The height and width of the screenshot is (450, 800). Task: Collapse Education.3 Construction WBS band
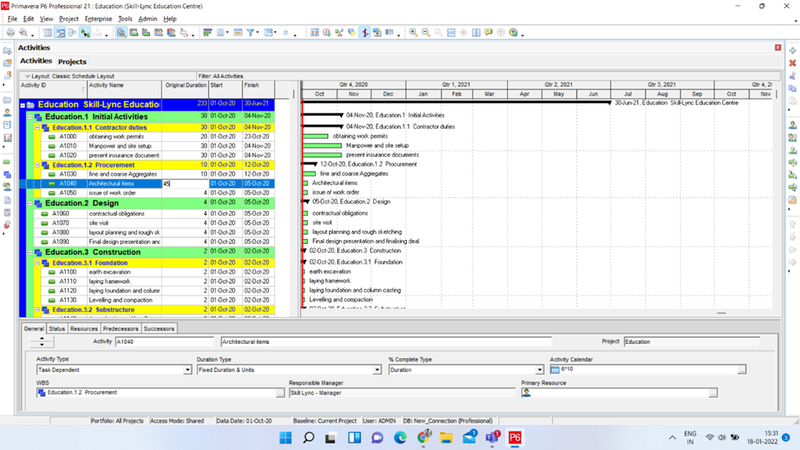[x=30, y=252]
